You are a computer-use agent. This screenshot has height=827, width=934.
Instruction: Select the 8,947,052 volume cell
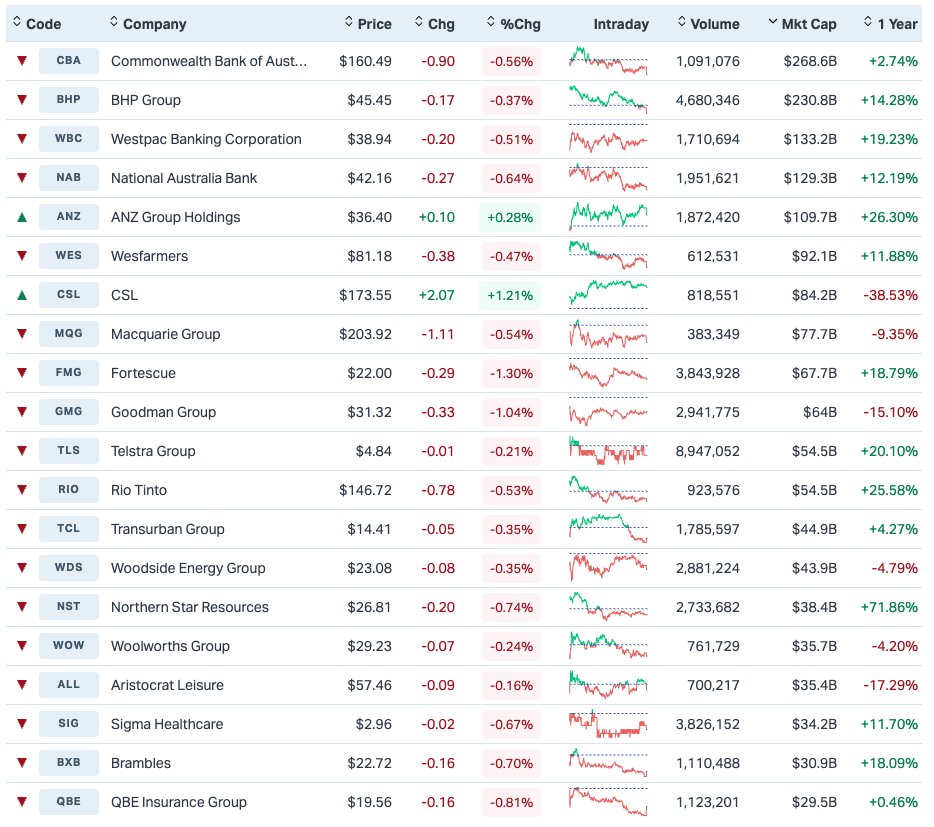pos(708,452)
